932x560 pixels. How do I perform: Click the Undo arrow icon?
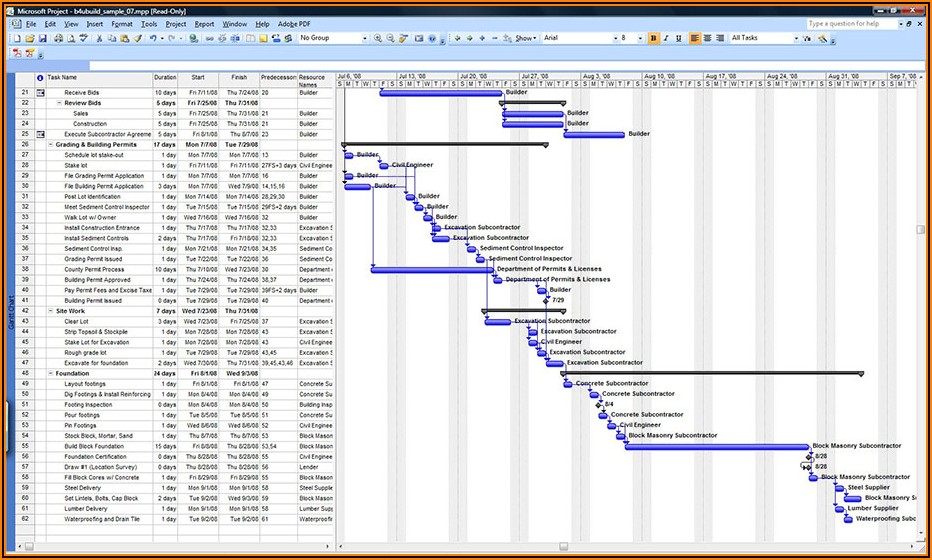point(153,38)
